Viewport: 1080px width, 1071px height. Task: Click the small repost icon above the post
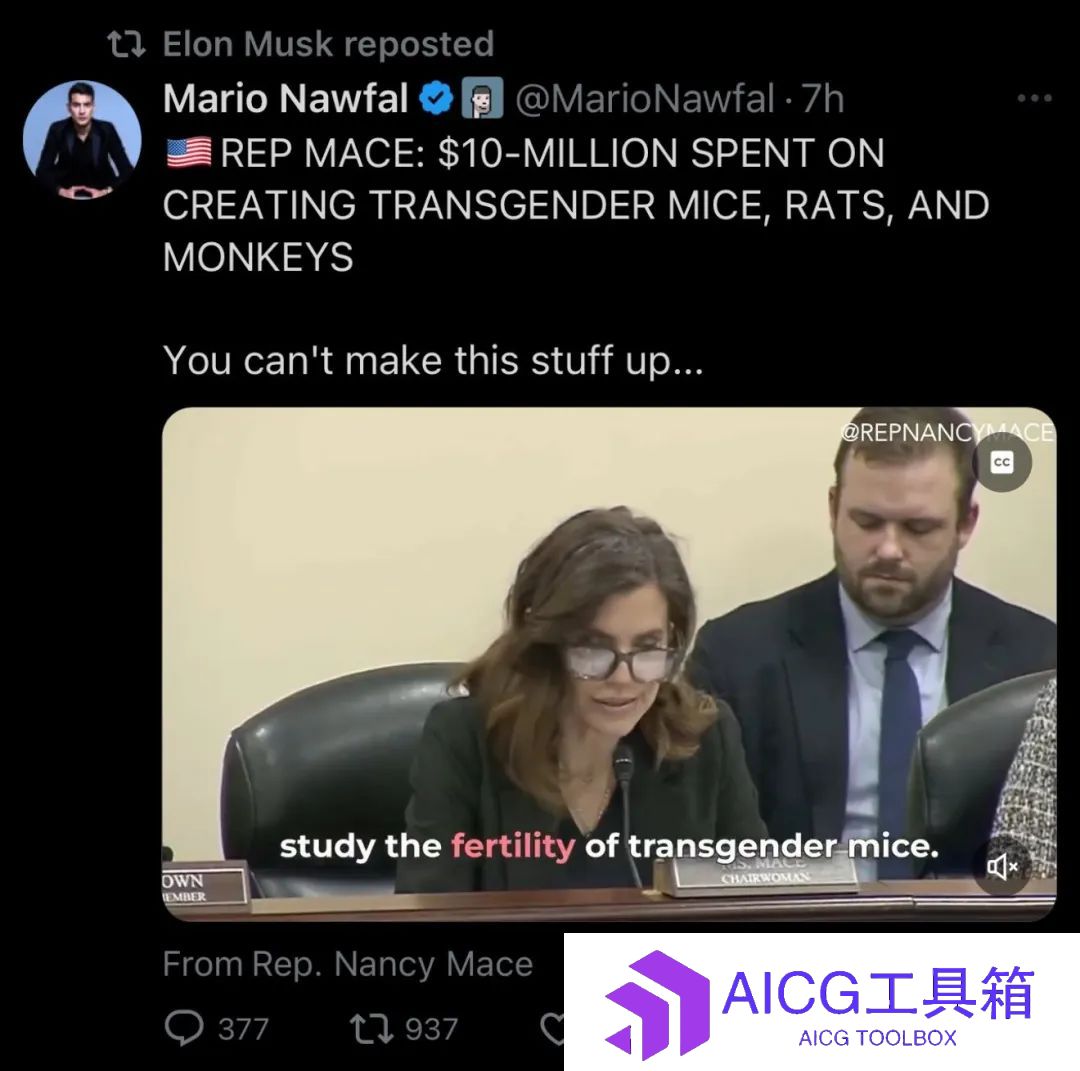pos(127,44)
